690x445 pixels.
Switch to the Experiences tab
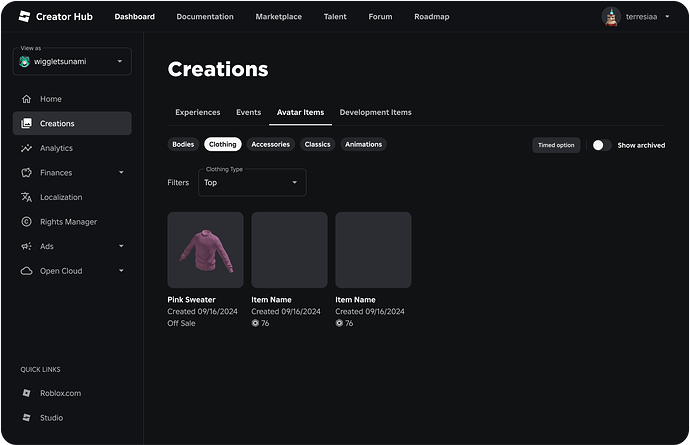click(198, 112)
